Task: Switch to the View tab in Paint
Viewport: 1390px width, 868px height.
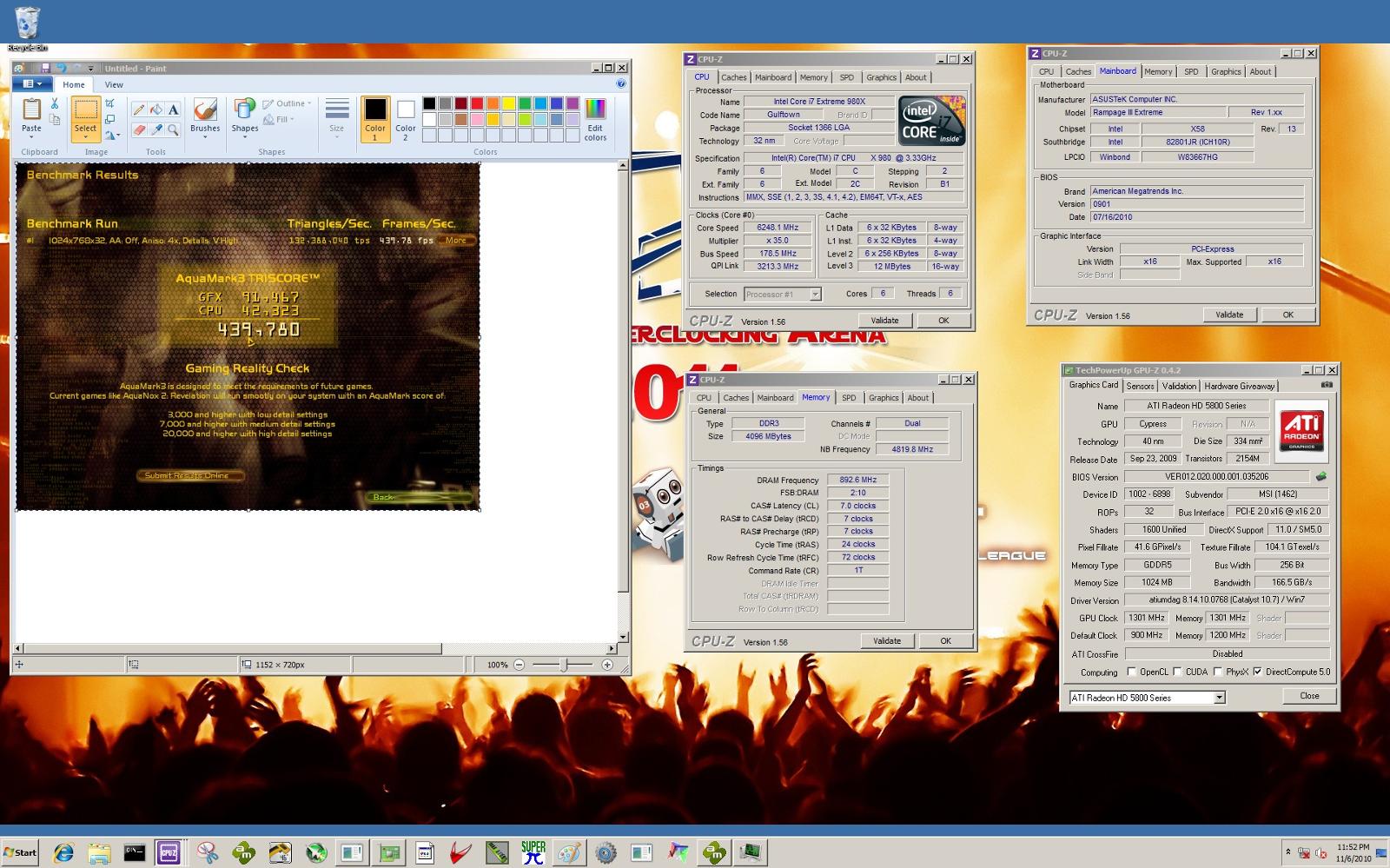Action: (x=114, y=84)
